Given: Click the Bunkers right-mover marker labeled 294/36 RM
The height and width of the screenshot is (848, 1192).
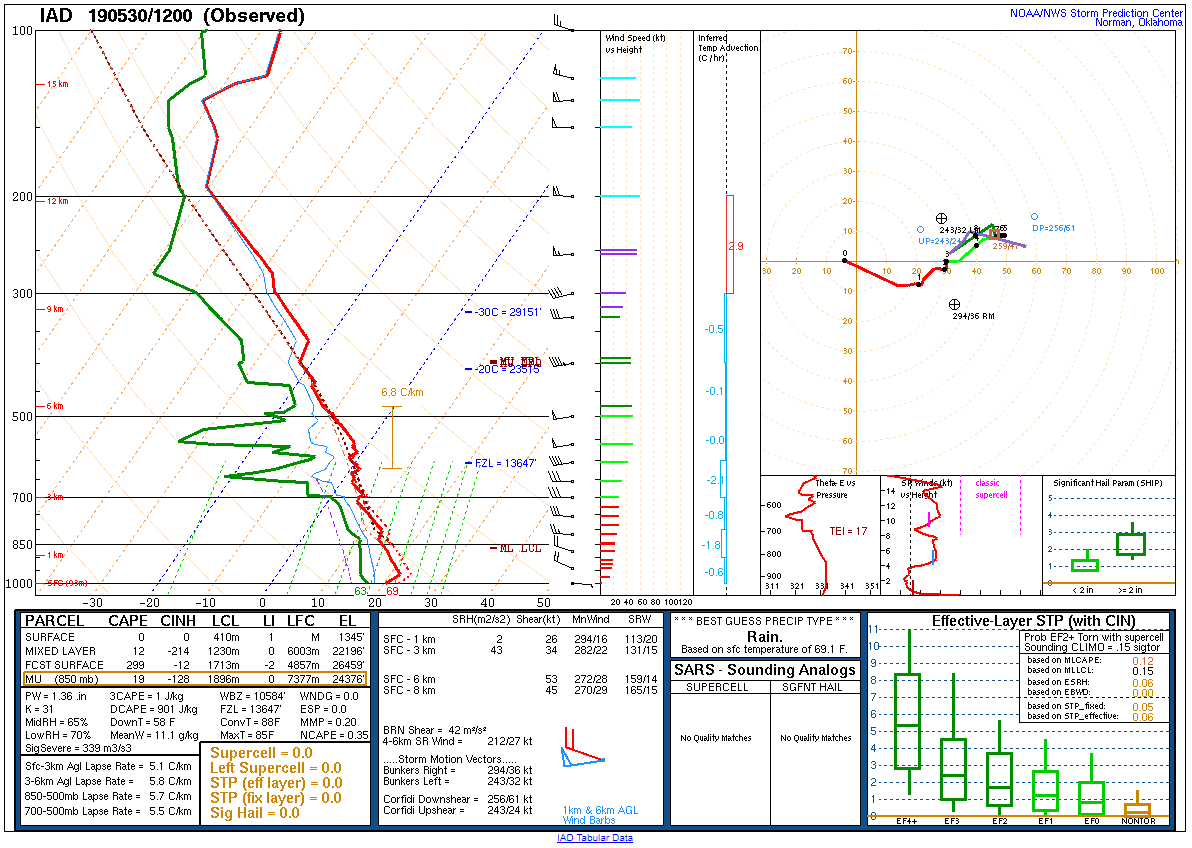Looking at the screenshot, I should tap(955, 304).
